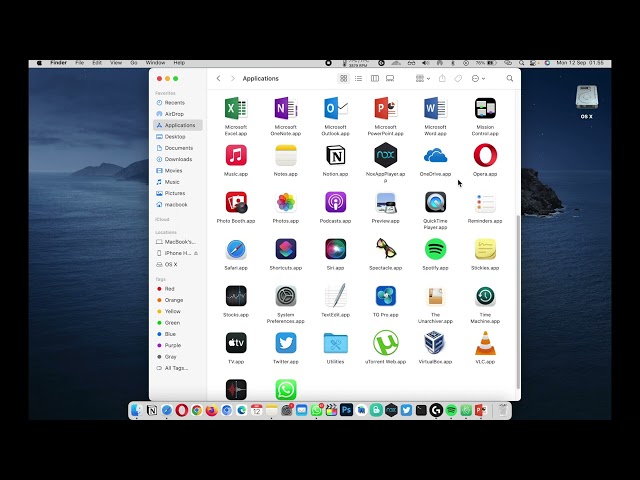Select the Photos app icon
The image size is (640, 480).
click(x=286, y=202)
